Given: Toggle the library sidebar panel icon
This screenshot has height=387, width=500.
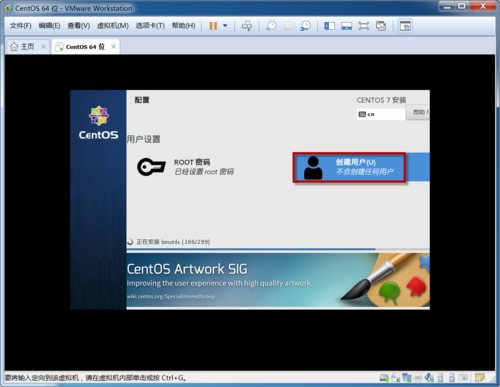Looking at the screenshot, I should pos(329,26).
